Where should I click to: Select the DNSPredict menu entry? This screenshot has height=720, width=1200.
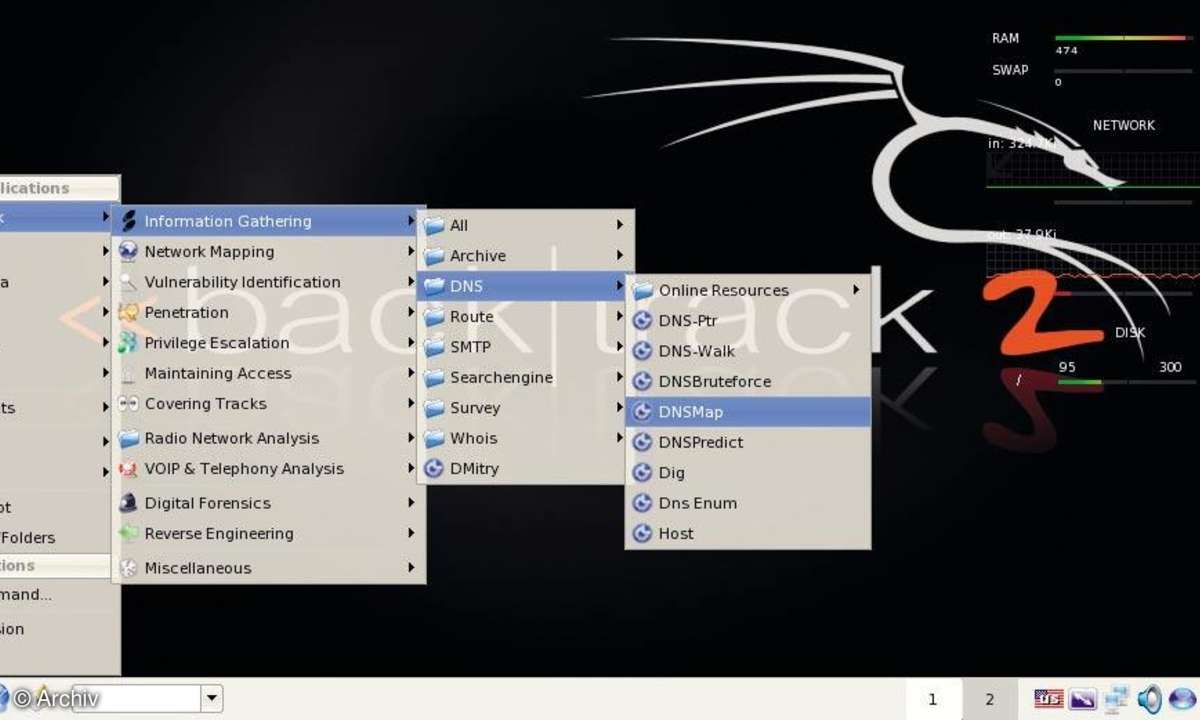point(748,442)
